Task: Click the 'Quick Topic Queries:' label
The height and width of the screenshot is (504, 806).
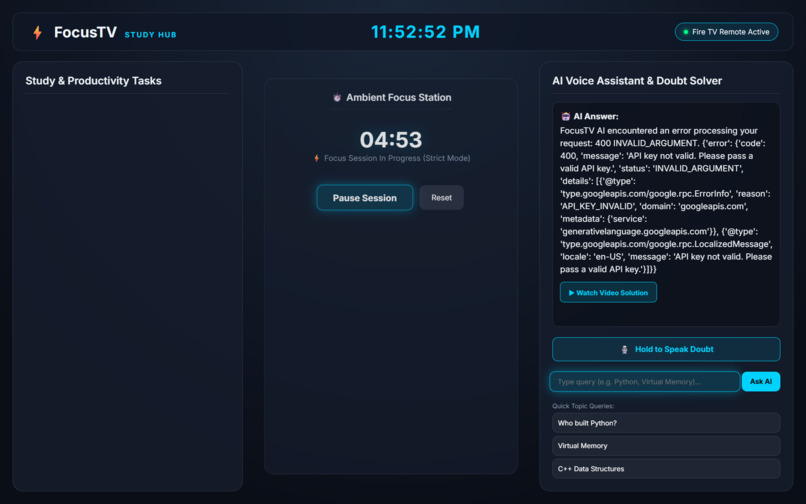Action: (583, 406)
